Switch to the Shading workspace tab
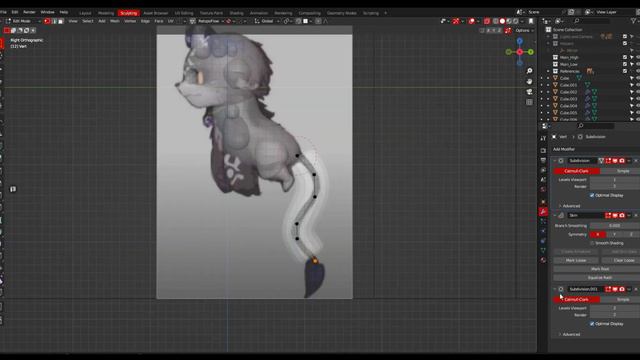640x360 pixels. point(236,13)
